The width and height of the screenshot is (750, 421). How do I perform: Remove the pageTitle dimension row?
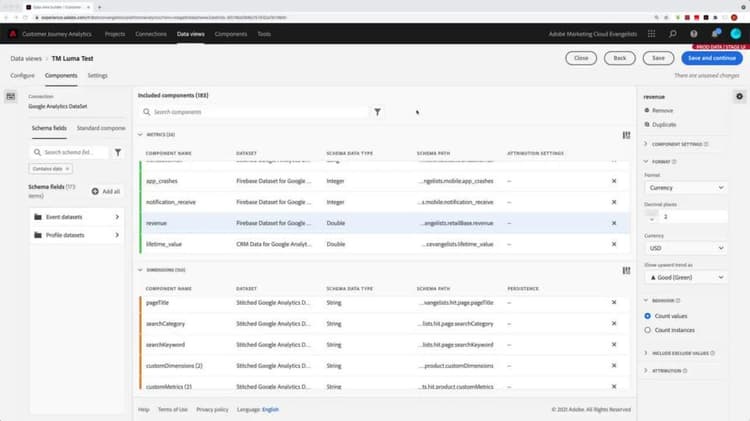coord(614,303)
